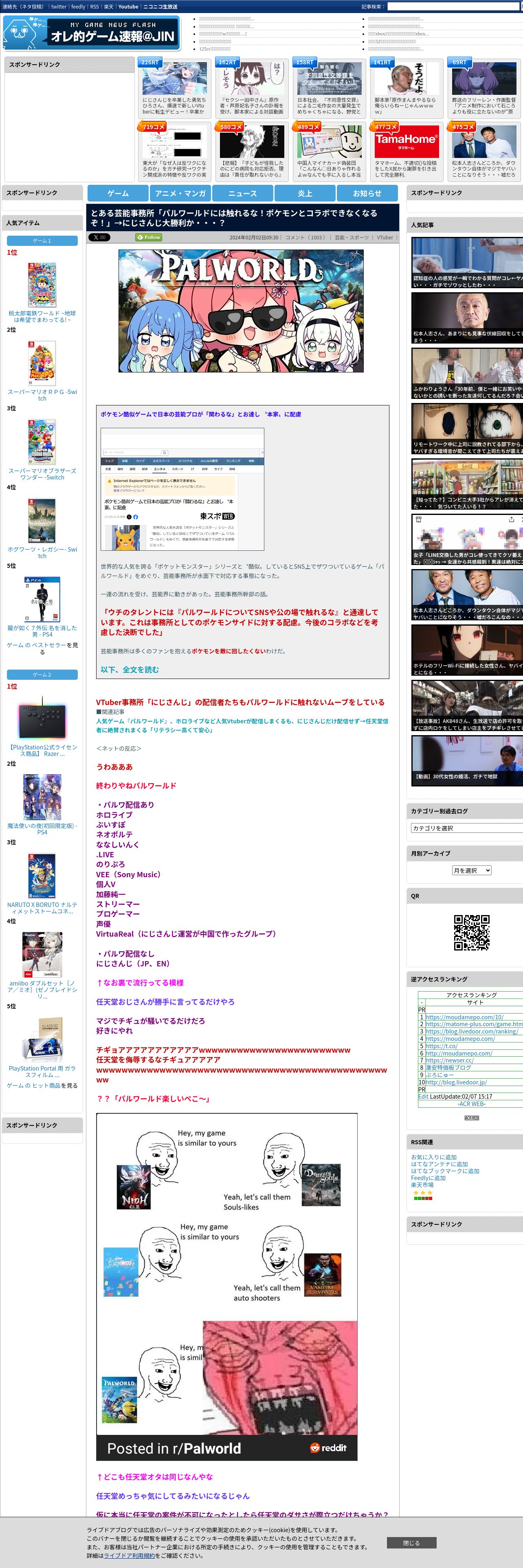The width and height of the screenshot is (523, 1568).
Task: Click the Super Mario Bros Wonder product image
Action: [42, 441]
